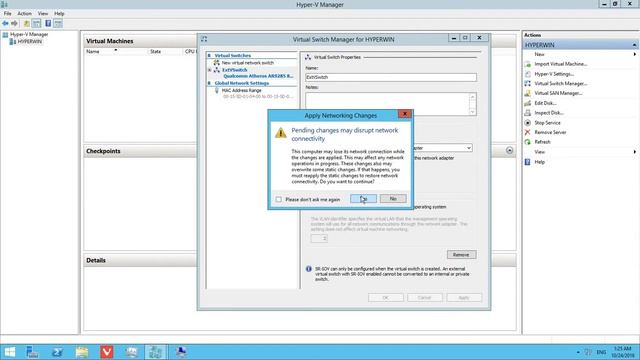Image resolution: width=640 pixels, height=360 pixels.
Task: Click Cancel in Virtual Switch Manager
Action: 424,298
